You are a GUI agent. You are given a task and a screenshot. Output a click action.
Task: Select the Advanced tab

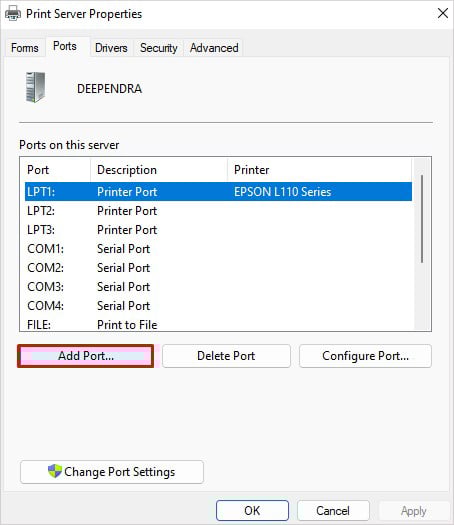tap(214, 48)
